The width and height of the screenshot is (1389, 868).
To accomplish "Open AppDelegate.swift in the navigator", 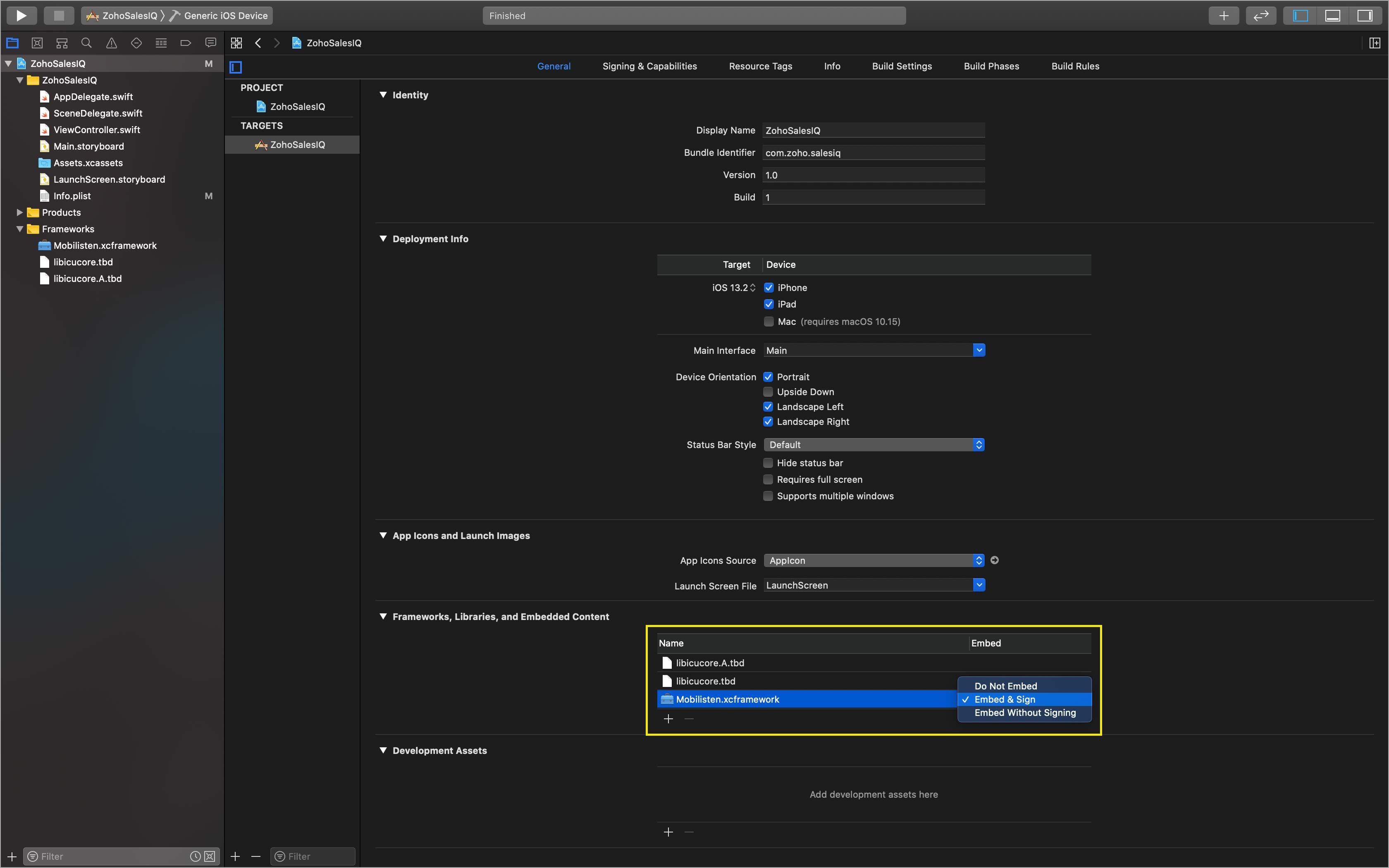I will pos(93,96).
